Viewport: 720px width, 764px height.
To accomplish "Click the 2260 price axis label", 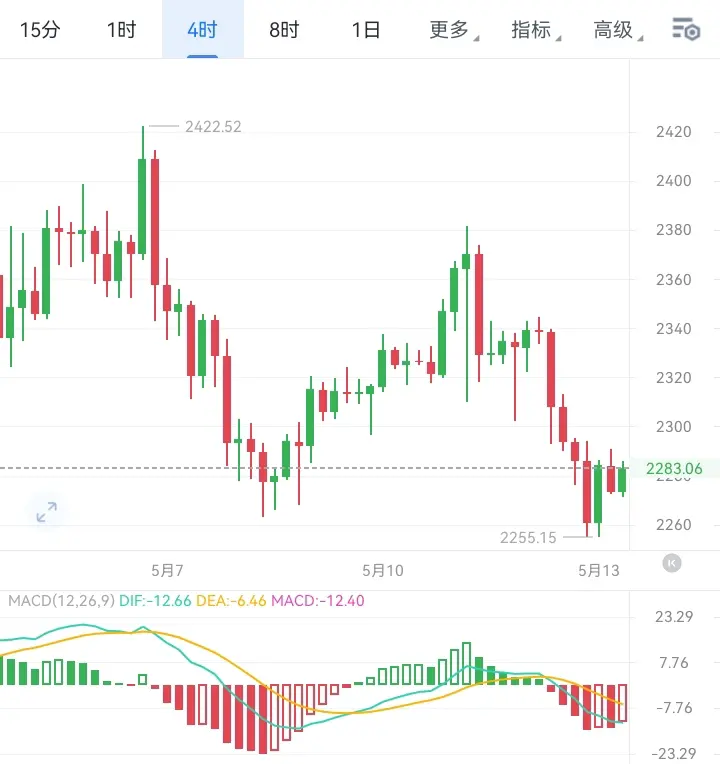I will (x=674, y=525).
